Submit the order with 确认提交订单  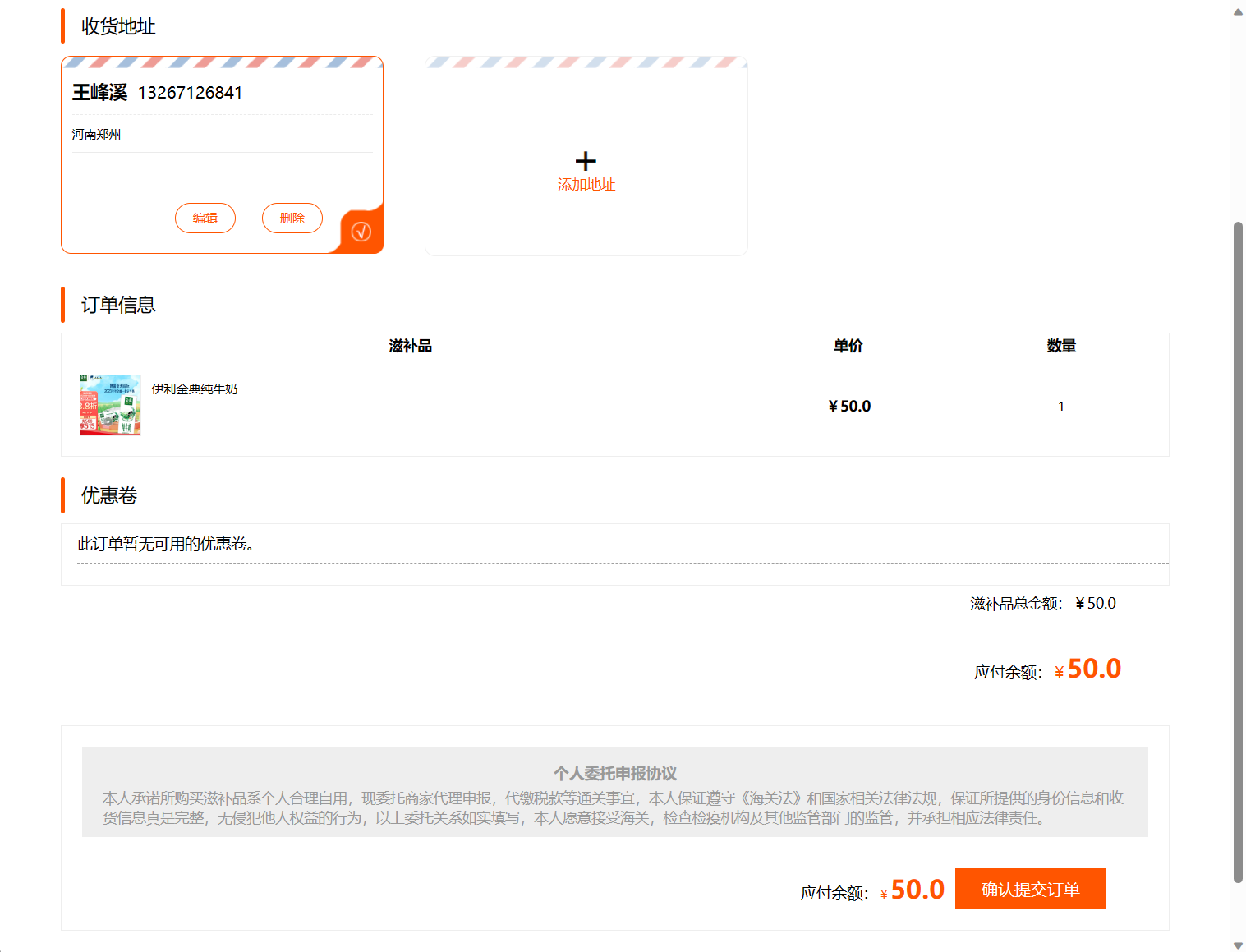click(1030, 889)
